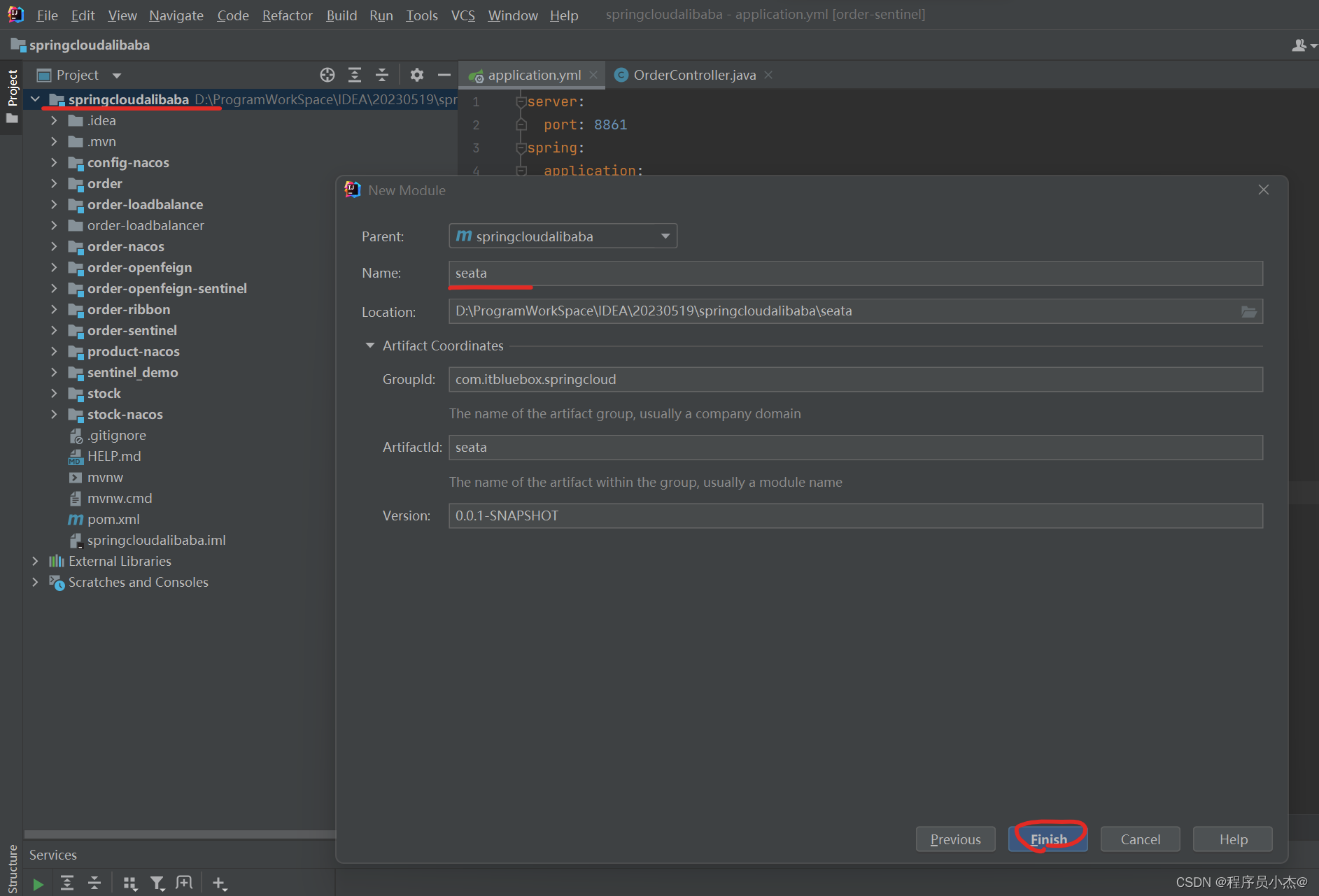Open Help for New Module dialog
The image size is (1319, 896).
click(1232, 839)
